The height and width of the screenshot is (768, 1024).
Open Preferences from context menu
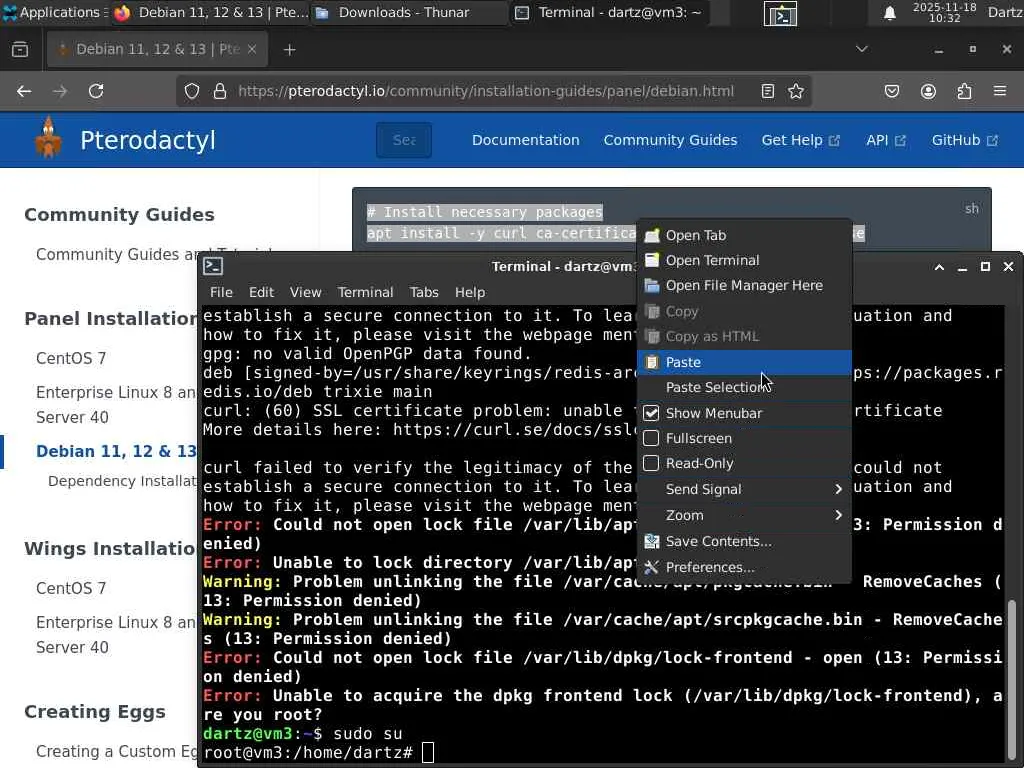(744, 568)
